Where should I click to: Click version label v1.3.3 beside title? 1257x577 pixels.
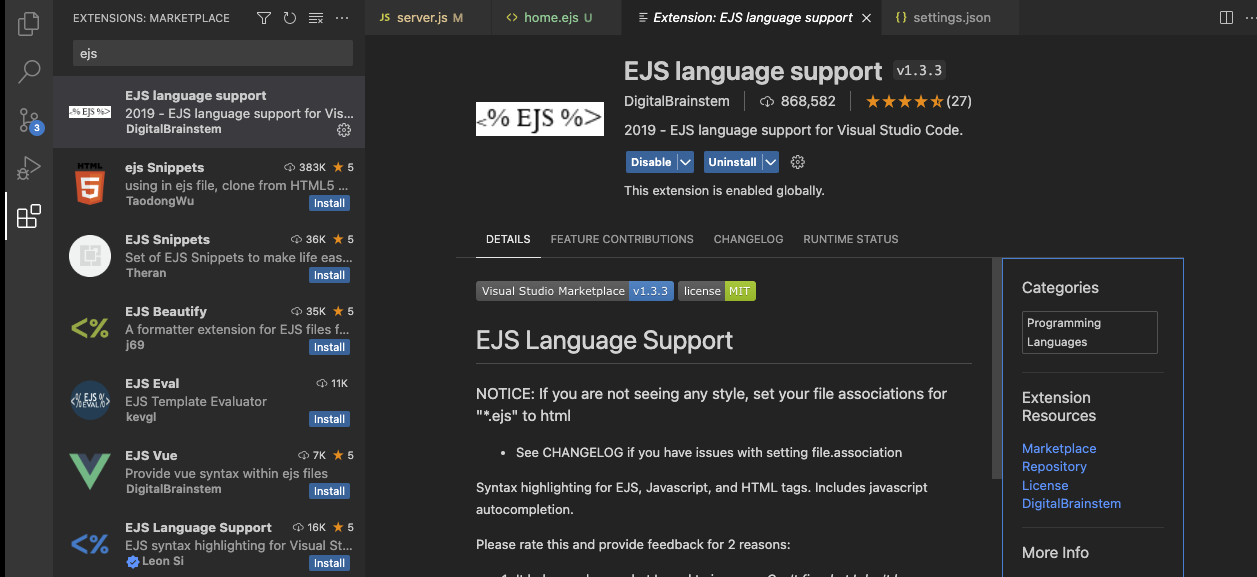tap(919, 71)
